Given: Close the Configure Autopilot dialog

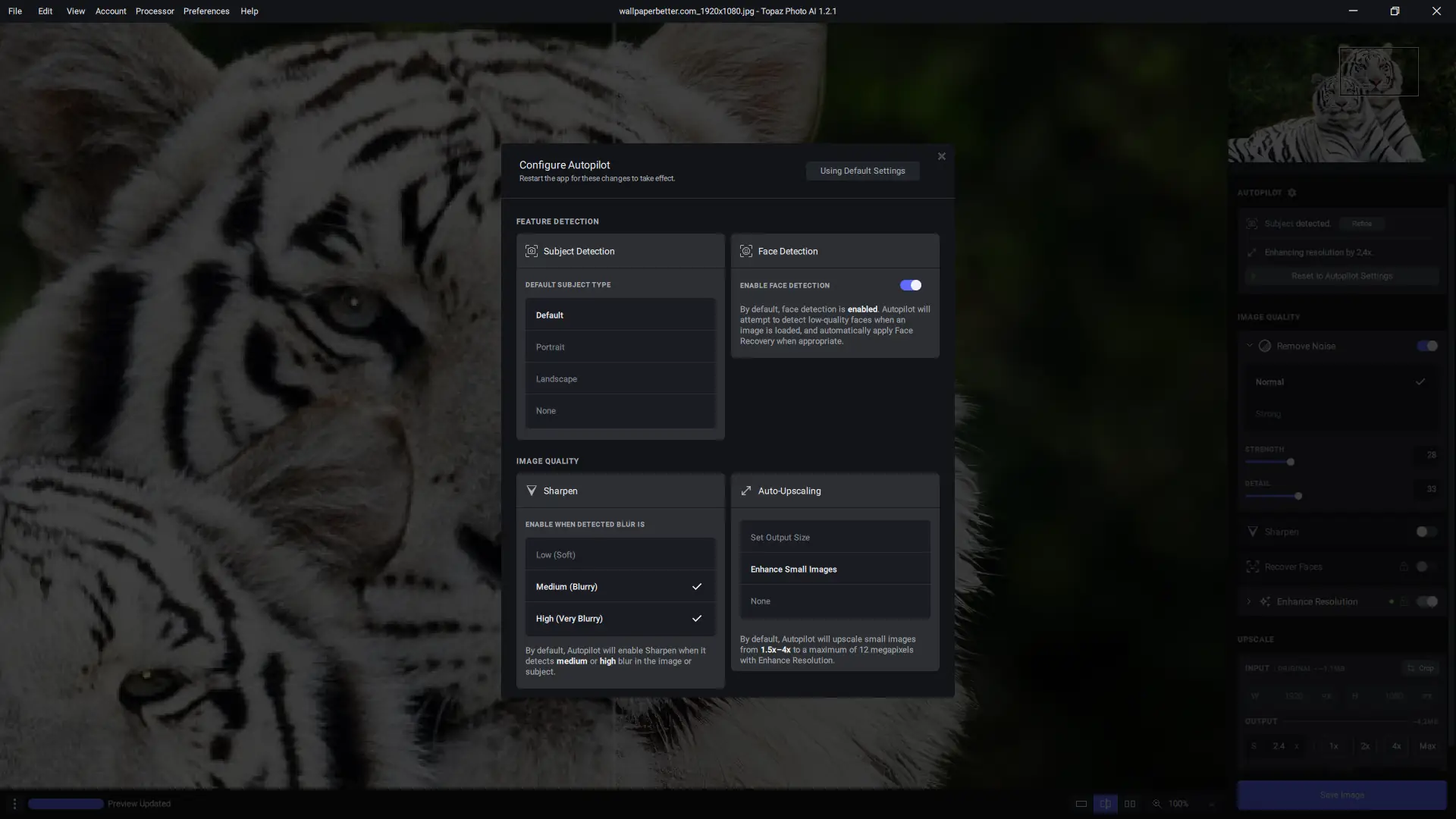Looking at the screenshot, I should tap(942, 156).
